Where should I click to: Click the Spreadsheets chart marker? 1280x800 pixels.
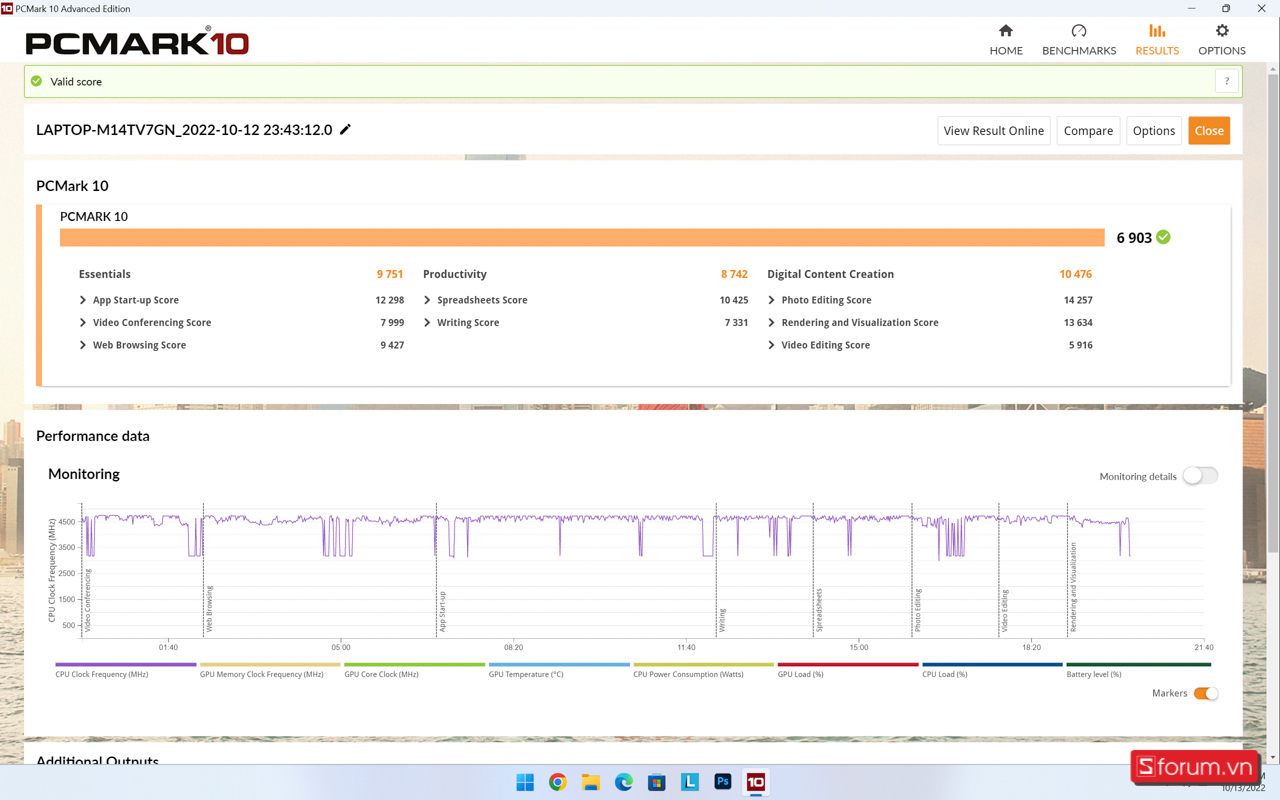coord(819,610)
